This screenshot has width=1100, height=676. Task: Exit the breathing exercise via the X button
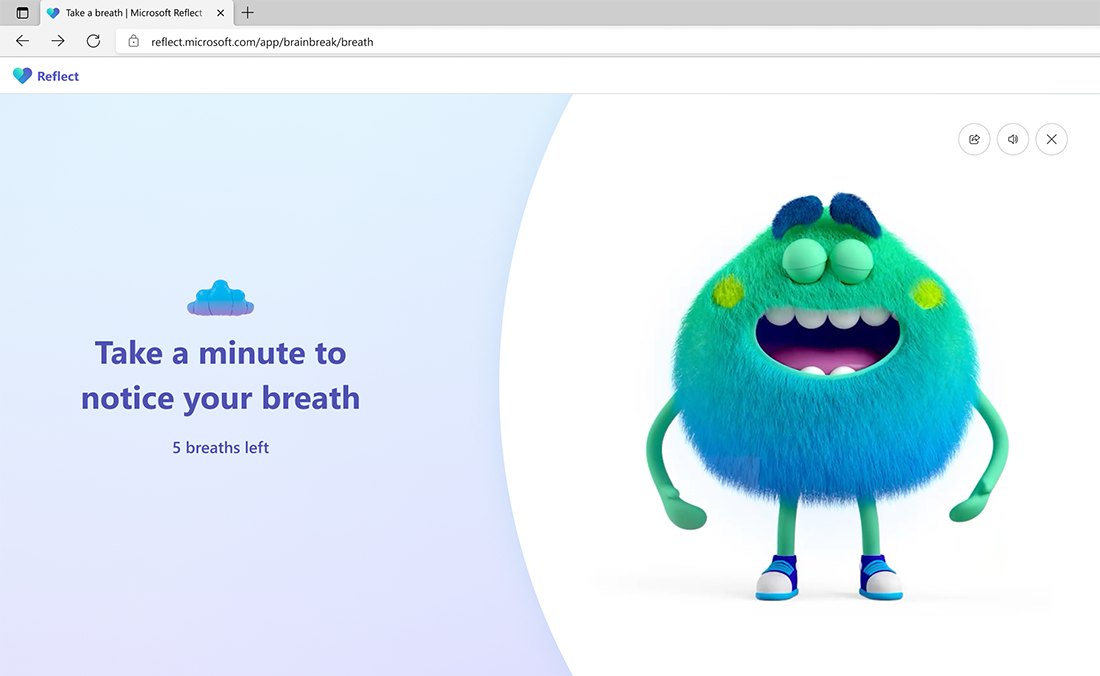point(1051,139)
